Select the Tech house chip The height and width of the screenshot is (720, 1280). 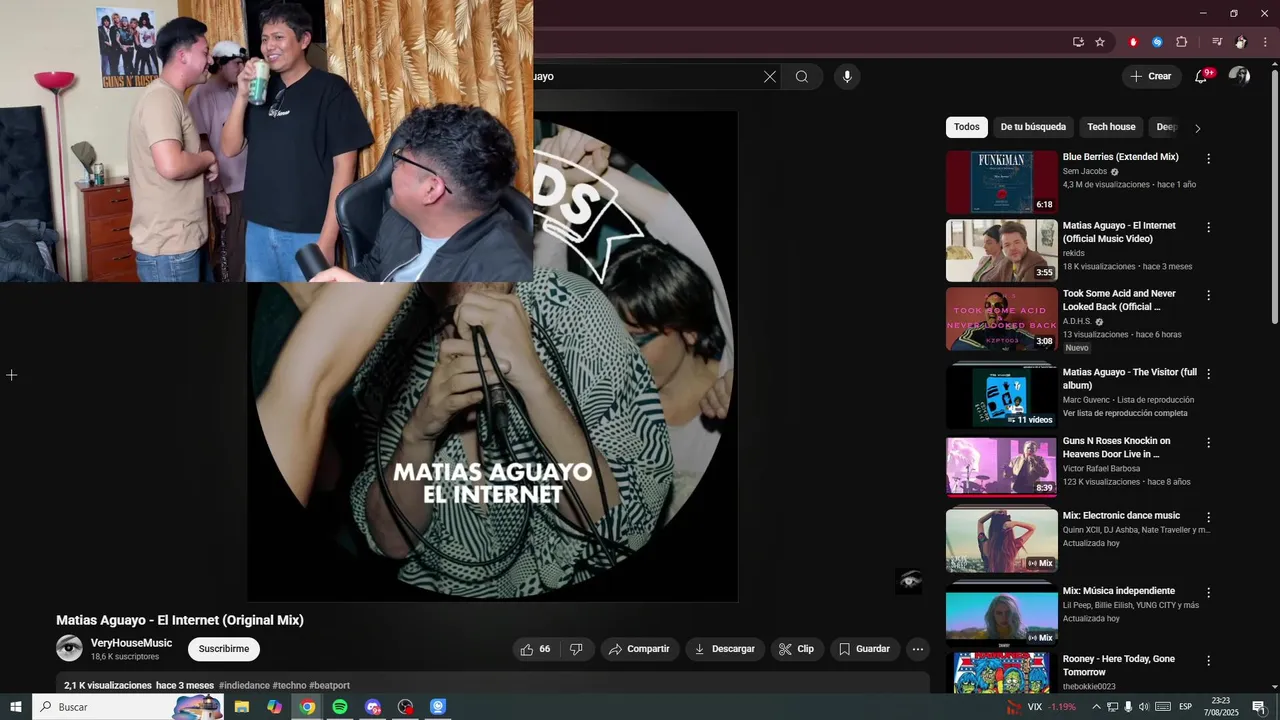point(1111,127)
